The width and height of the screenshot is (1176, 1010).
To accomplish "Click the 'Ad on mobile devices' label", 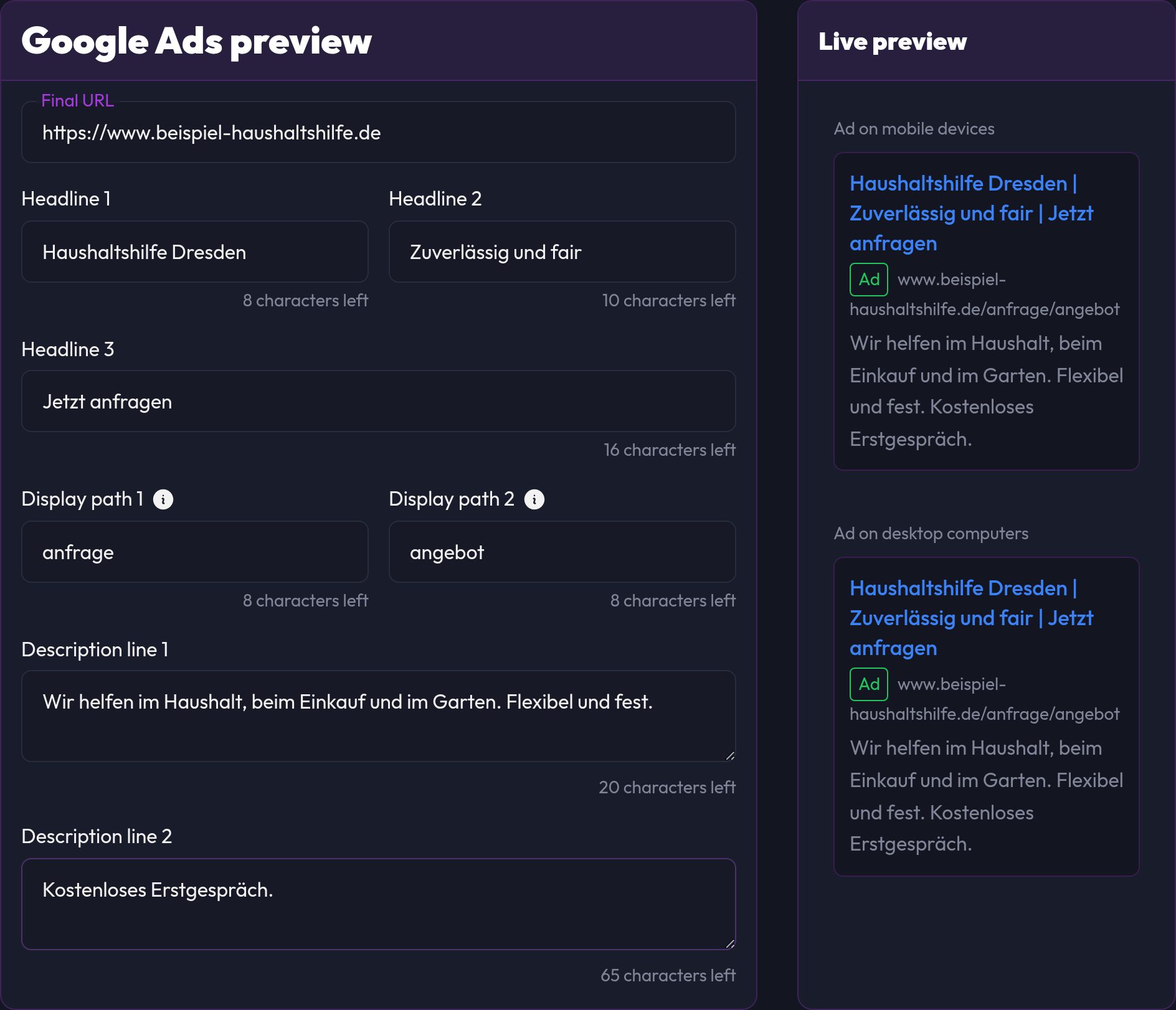I will [914, 129].
